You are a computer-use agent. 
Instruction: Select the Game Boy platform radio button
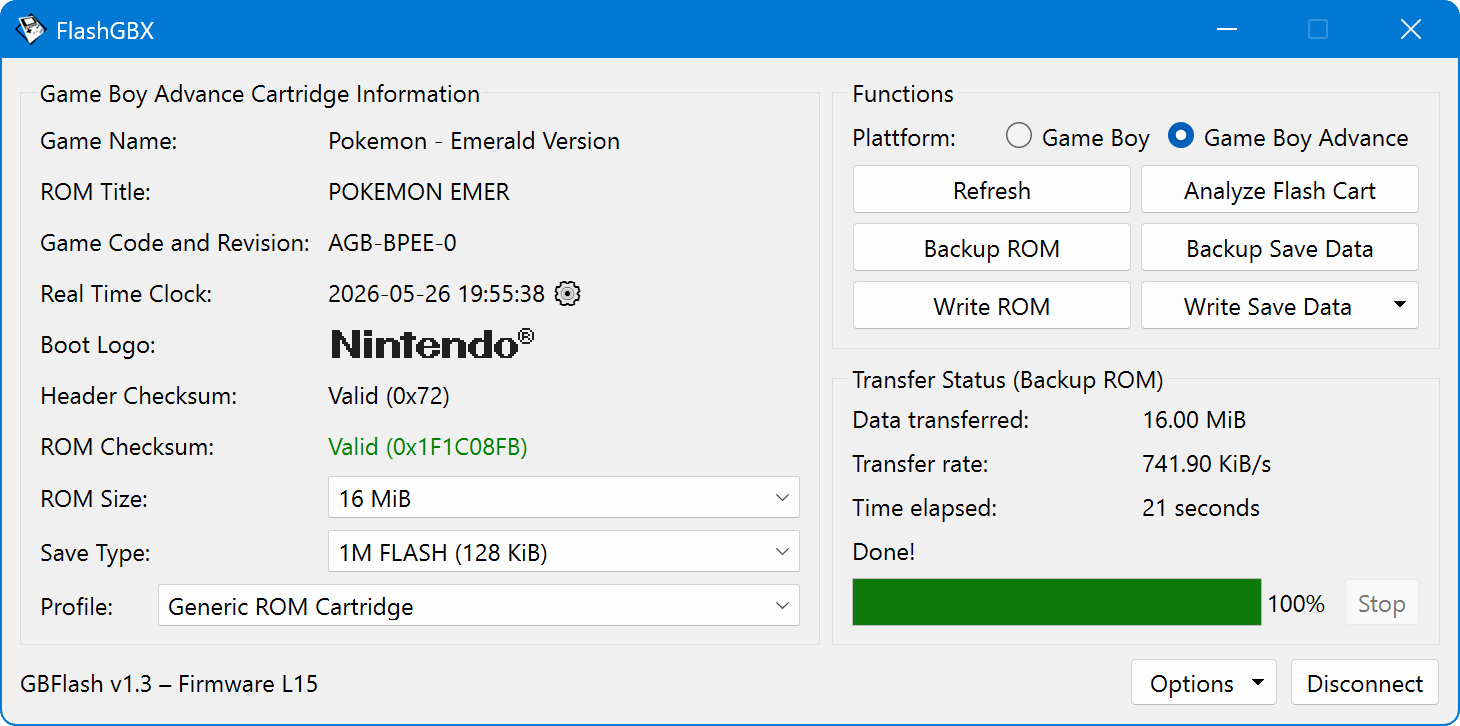point(1019,136)
